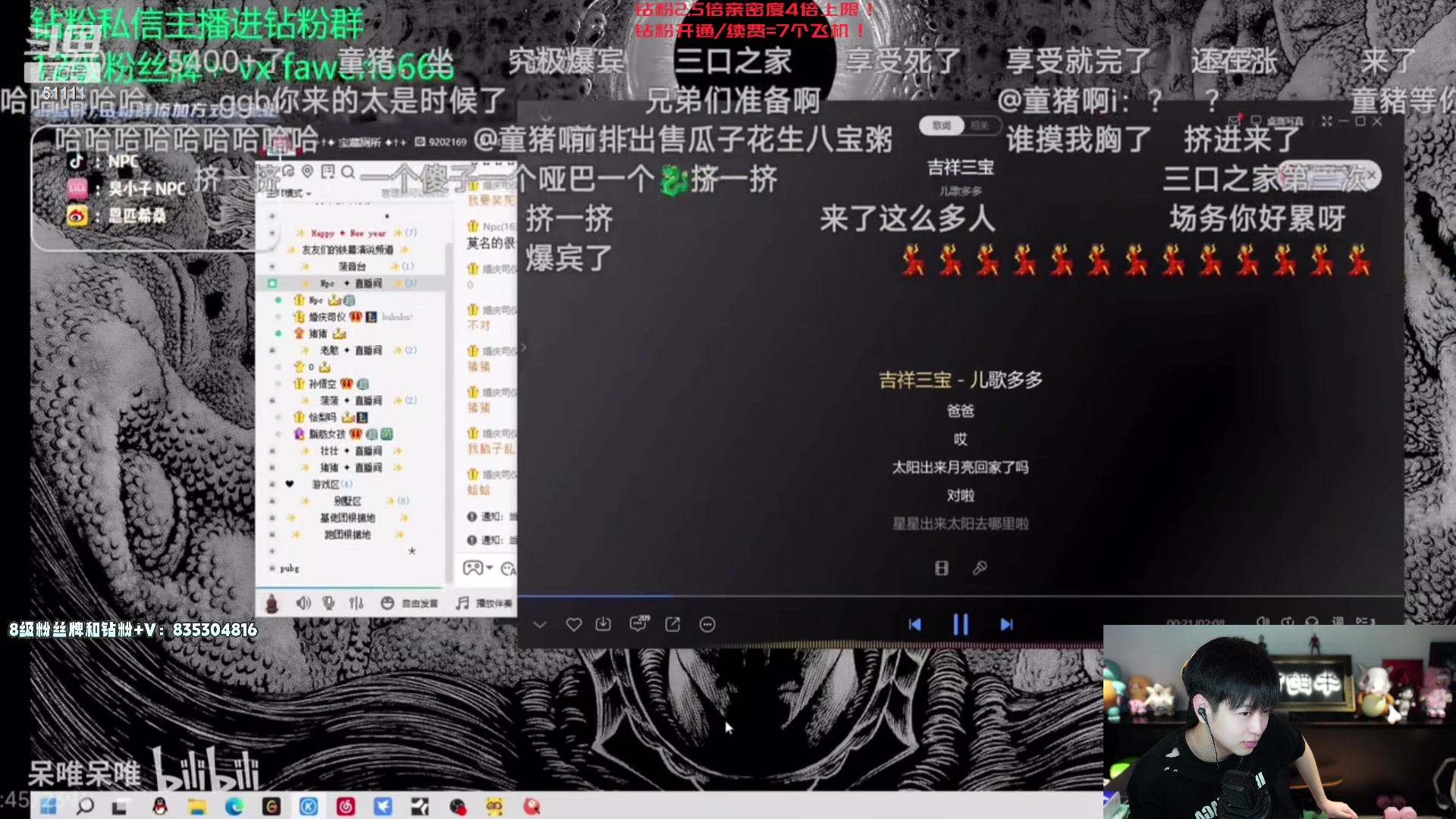Open the song comments showing 209
Viewport: 1456px width, 819px height.
tap(639, 624)
